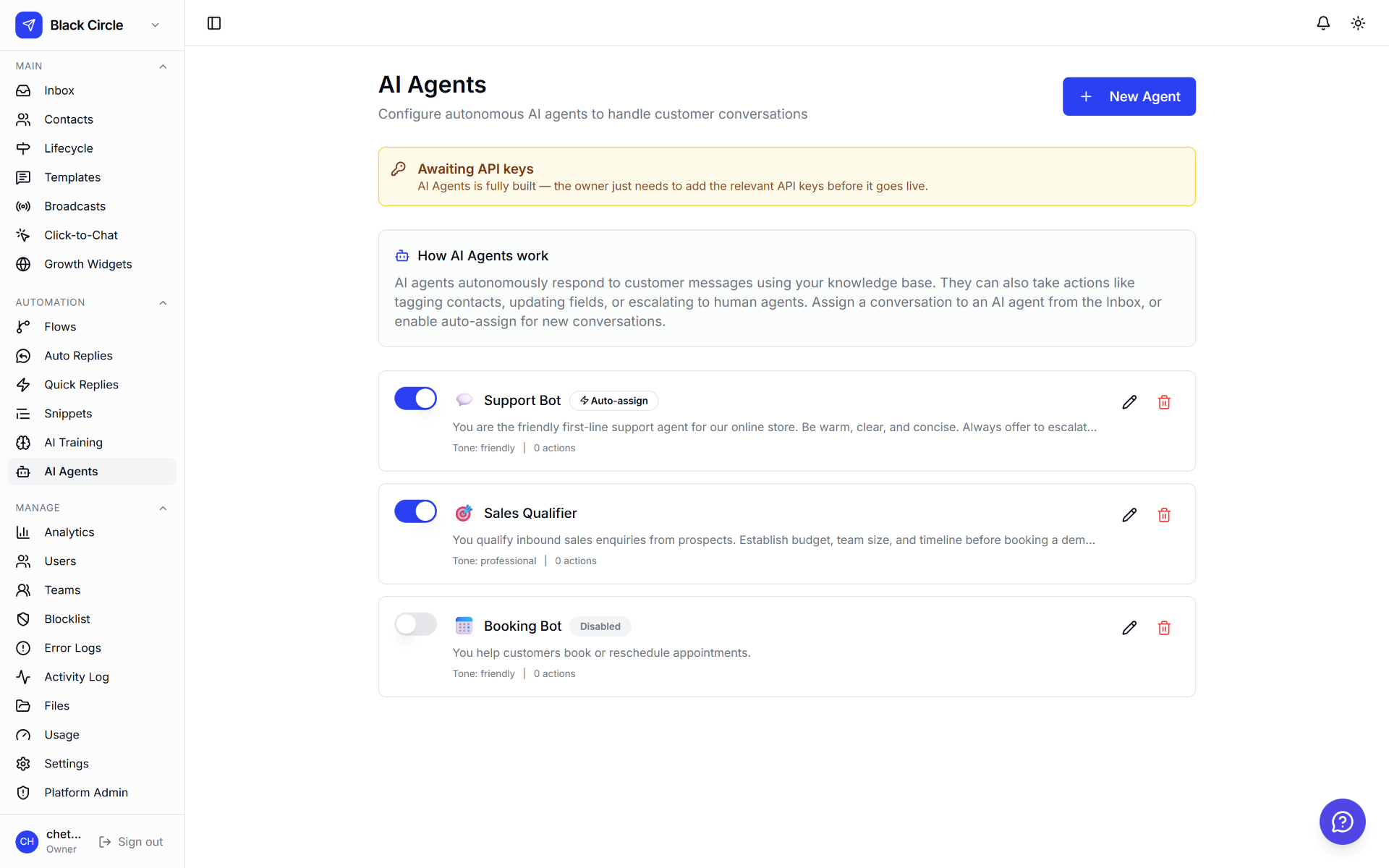
Task: Disable the Support Bot toggle
Action: (x=415, y=399)
